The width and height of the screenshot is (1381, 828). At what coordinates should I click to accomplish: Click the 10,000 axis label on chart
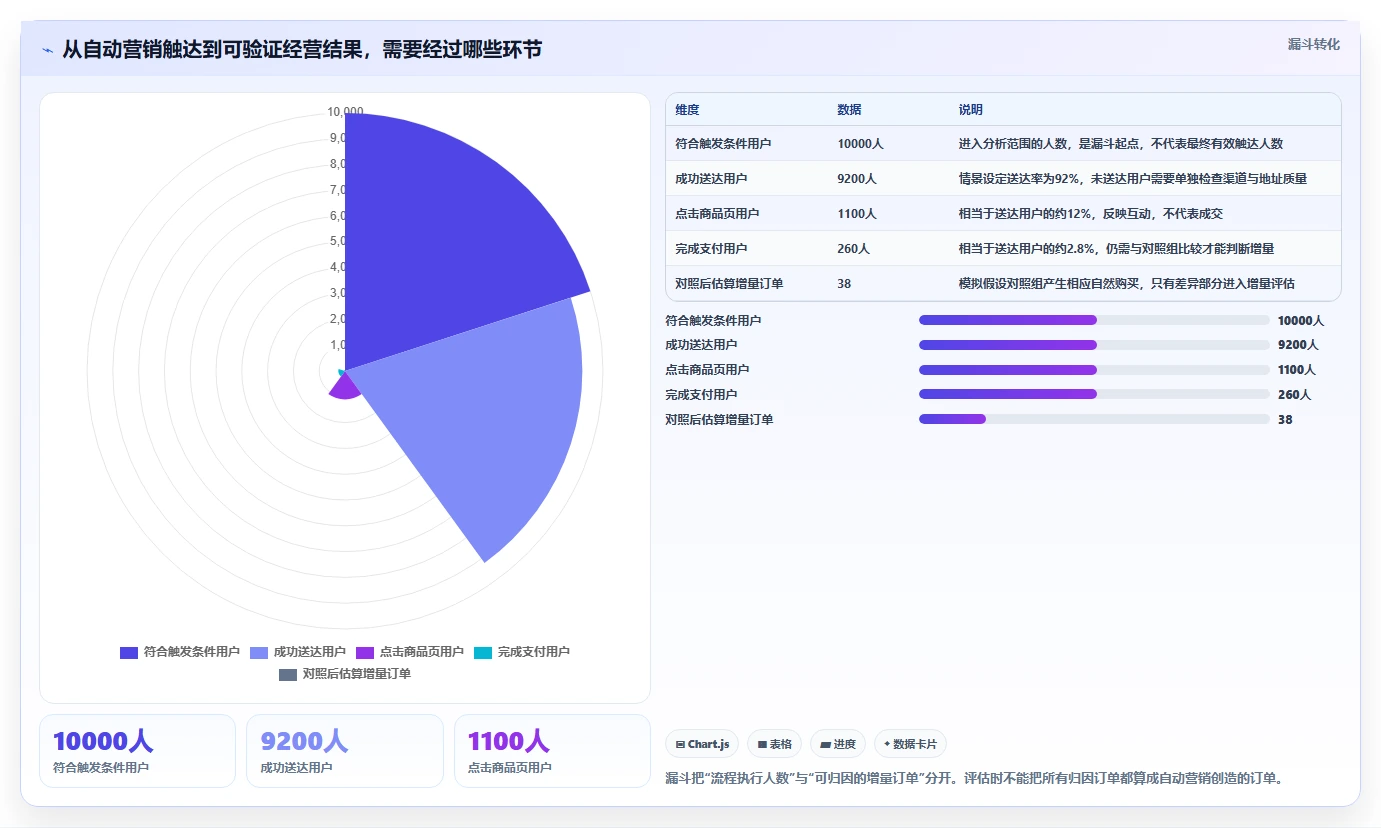point(345,112)
